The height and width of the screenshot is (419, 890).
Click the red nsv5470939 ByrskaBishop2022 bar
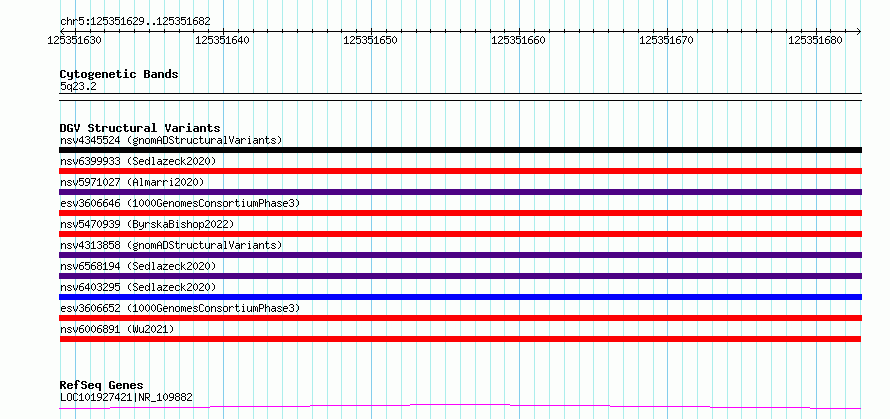pyautogui.click(x=460, y=234)
